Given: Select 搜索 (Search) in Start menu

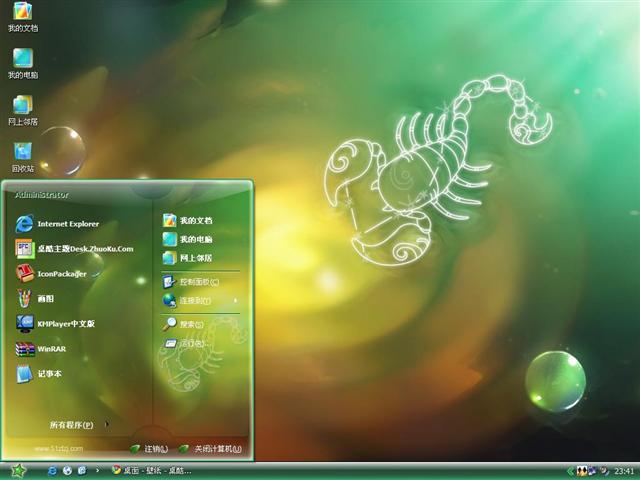Looking at the screenshot, I should [x=190, y=324].
